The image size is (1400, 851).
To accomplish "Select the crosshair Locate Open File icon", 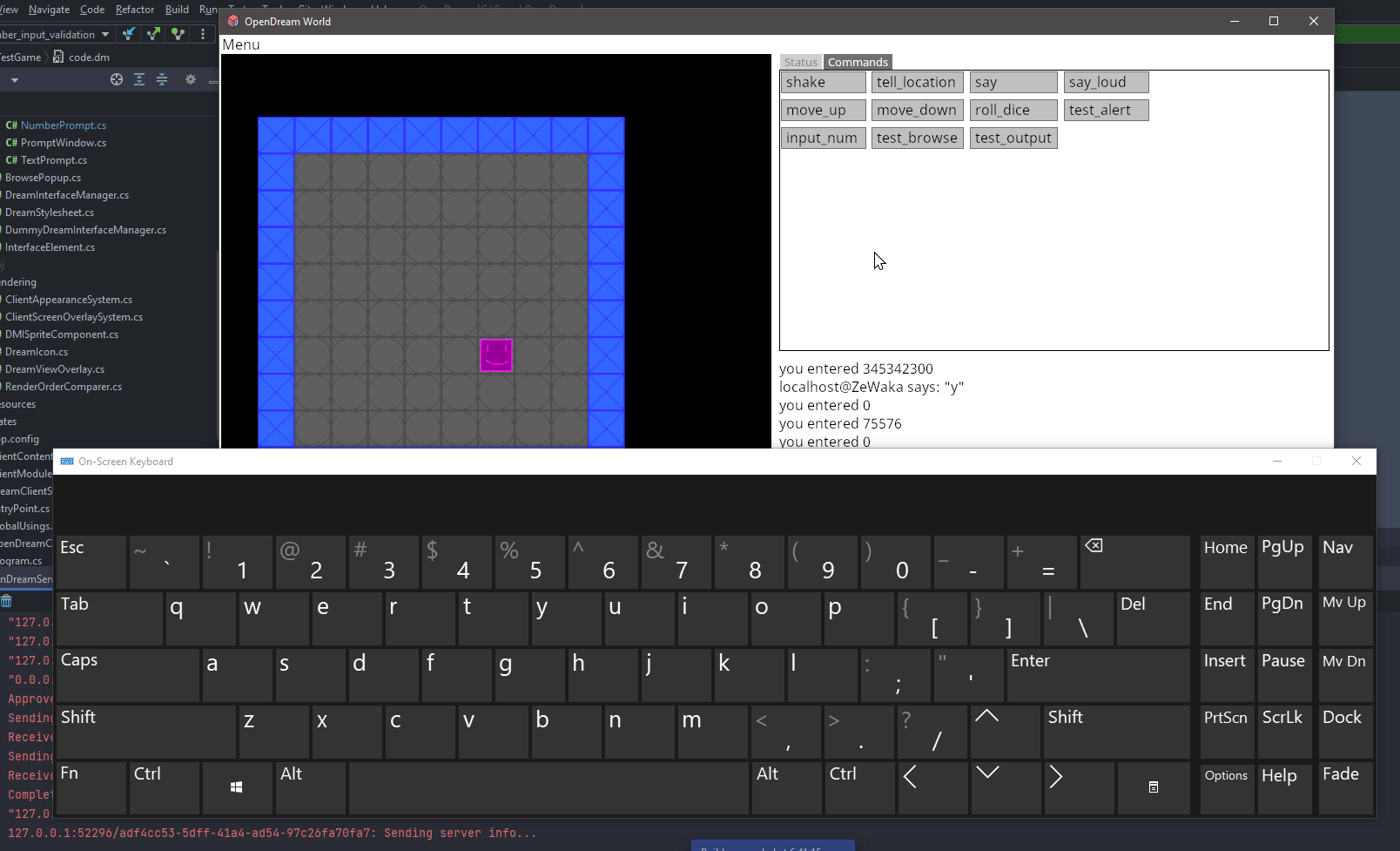I will tap(117, 80).
